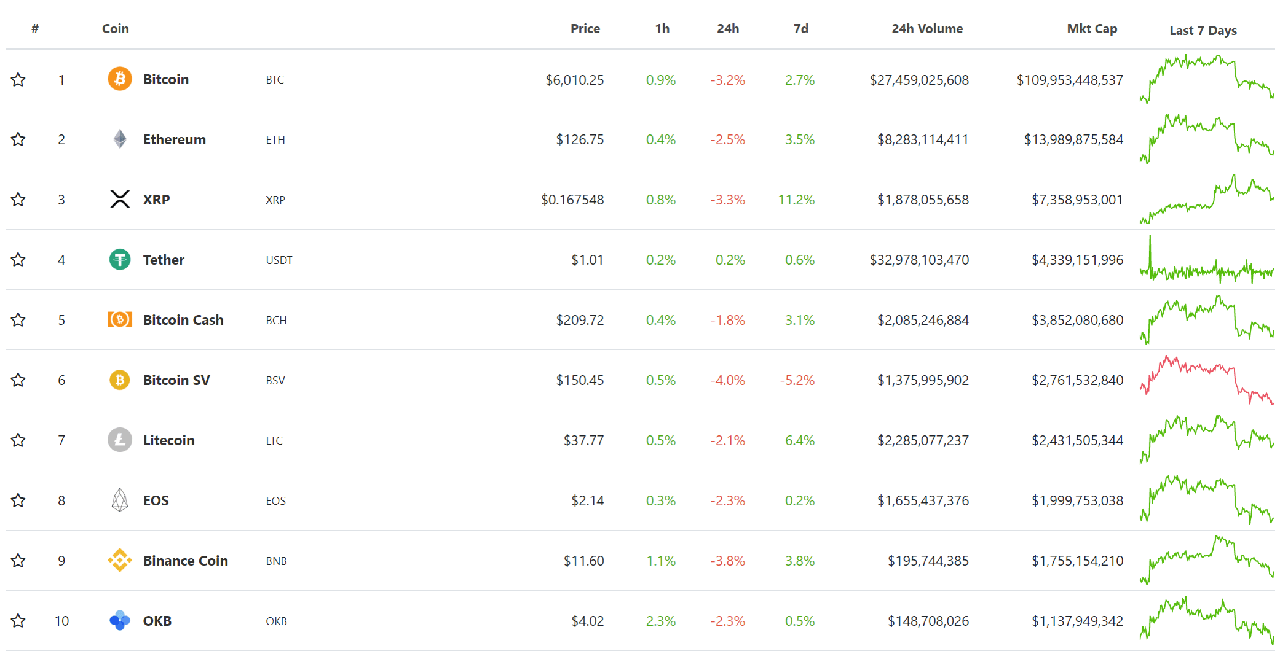Click OKB's 1h change 2.3%

click(x=661, y=621)
